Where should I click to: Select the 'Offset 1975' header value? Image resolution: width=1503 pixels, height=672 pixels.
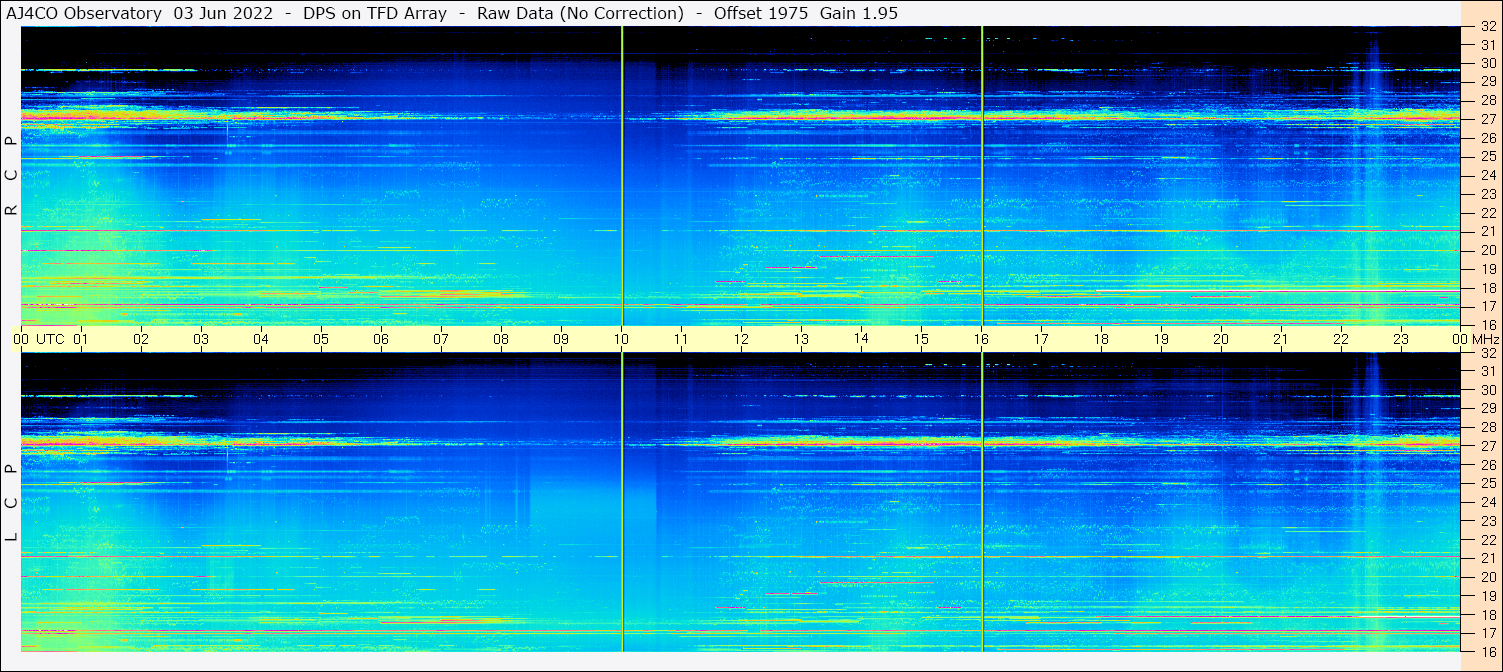761,13
